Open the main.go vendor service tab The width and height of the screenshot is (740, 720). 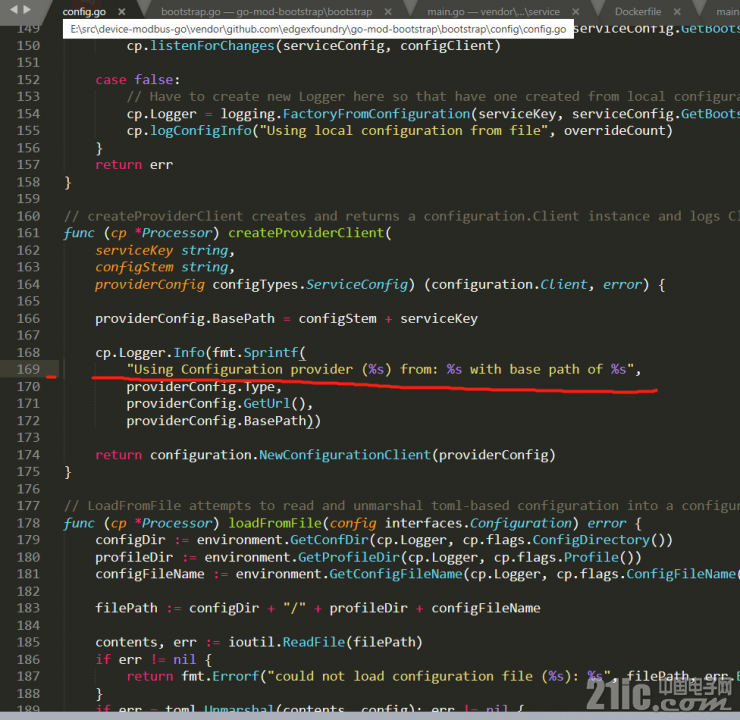tap(493, 12)
